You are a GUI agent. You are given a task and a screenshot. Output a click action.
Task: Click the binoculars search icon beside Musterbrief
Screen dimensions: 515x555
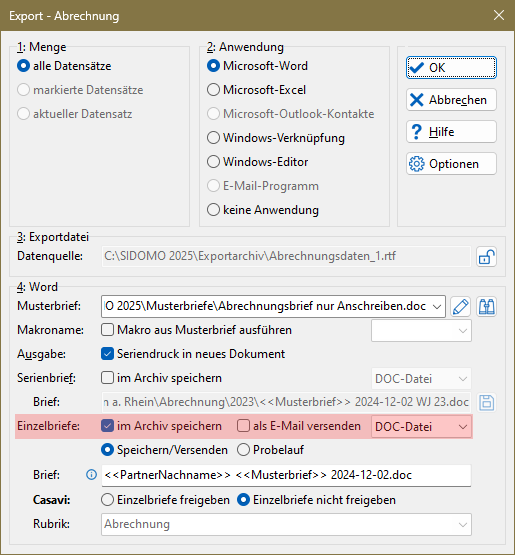(x=486, y=307)
